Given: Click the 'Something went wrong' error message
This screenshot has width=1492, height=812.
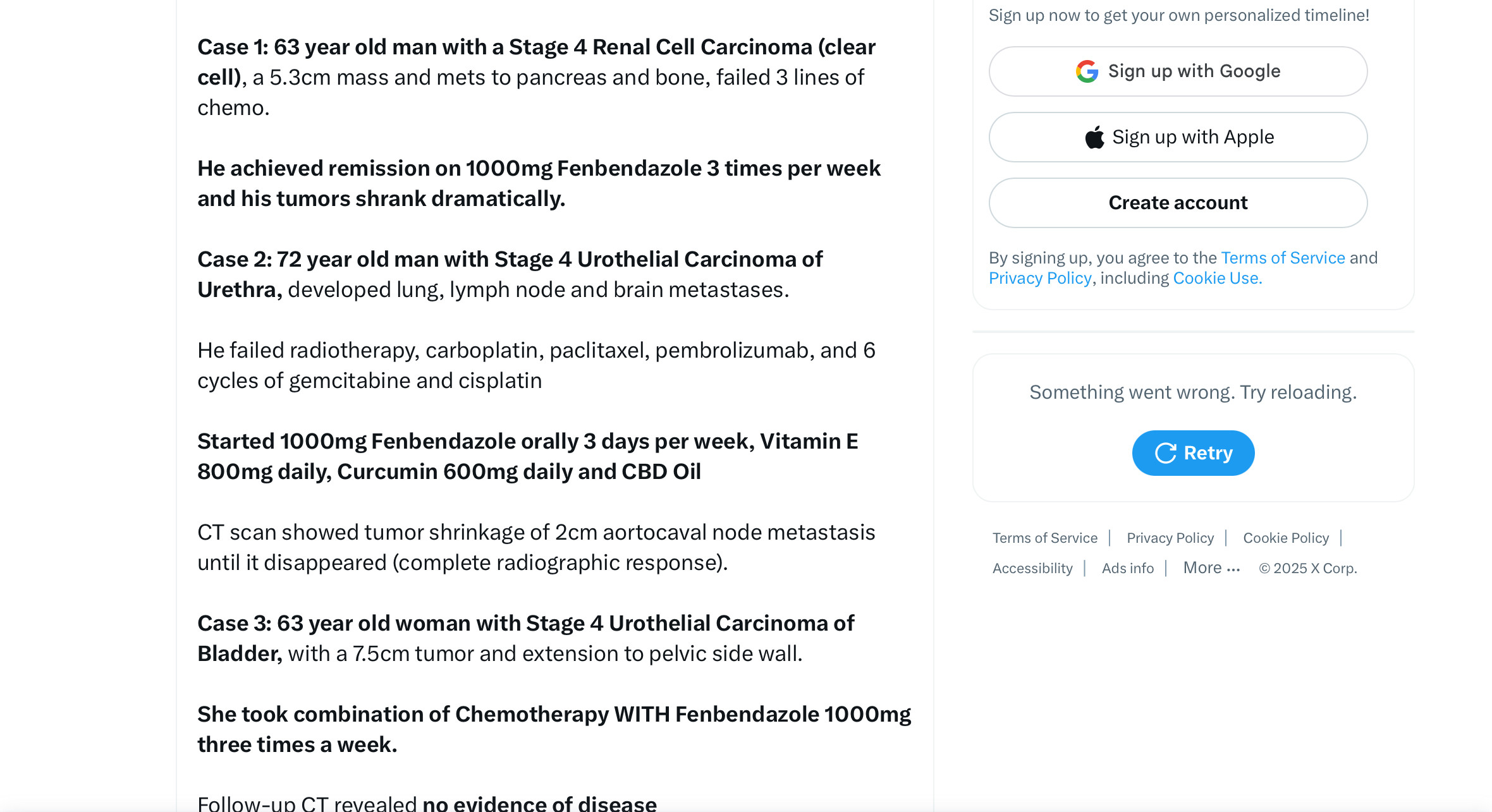Looking at the screenshot, I should (x=1192, y=392).
